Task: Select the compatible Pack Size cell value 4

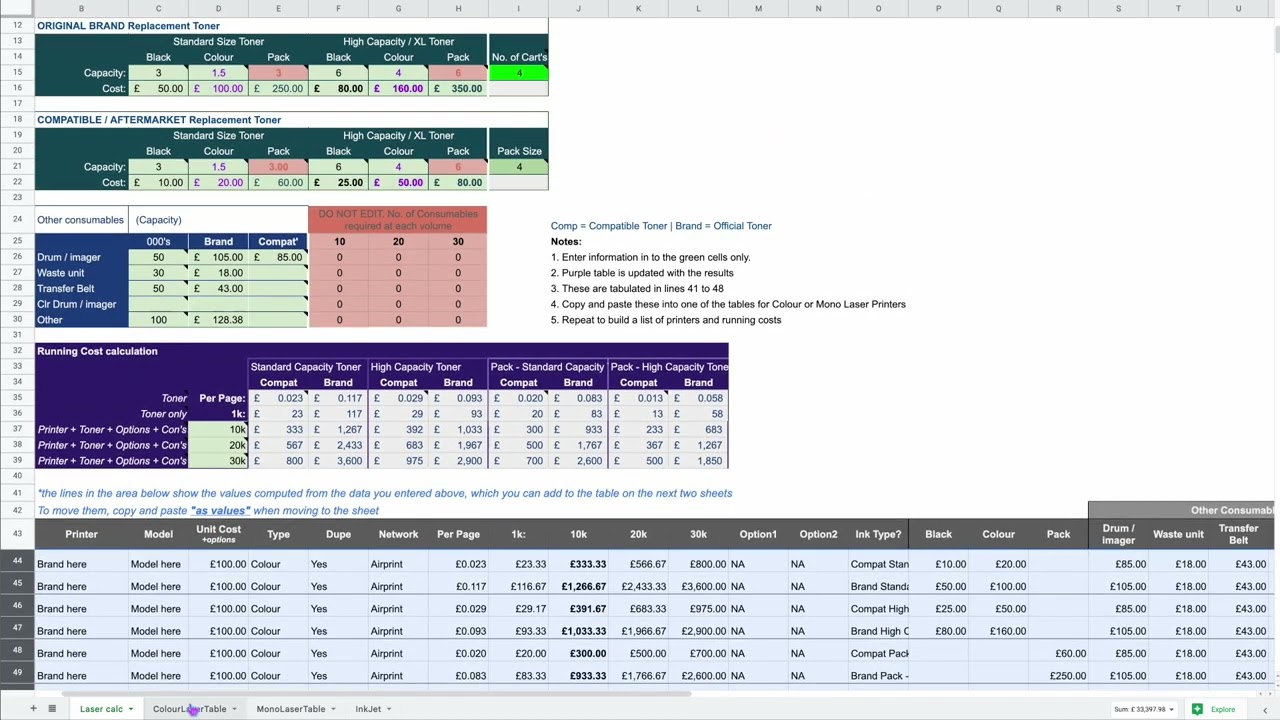Action: pyautogui.click(x=518, y=167)
